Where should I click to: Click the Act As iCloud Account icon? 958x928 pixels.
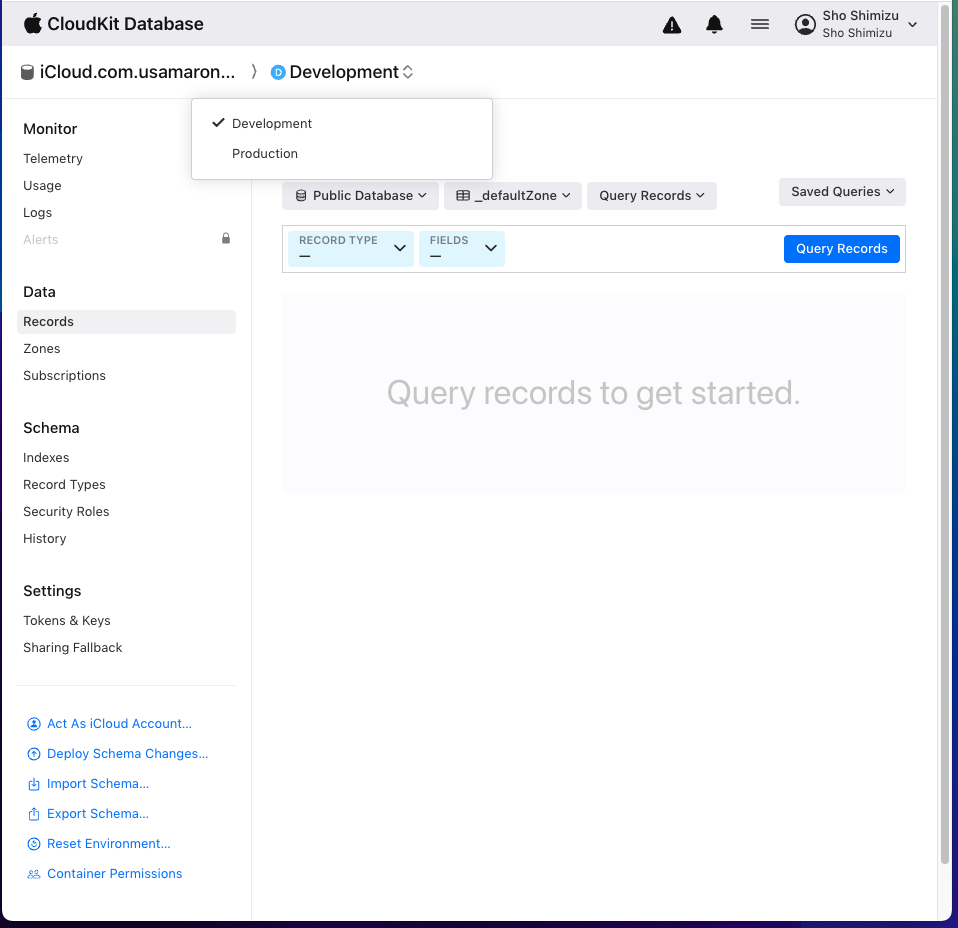34,724
